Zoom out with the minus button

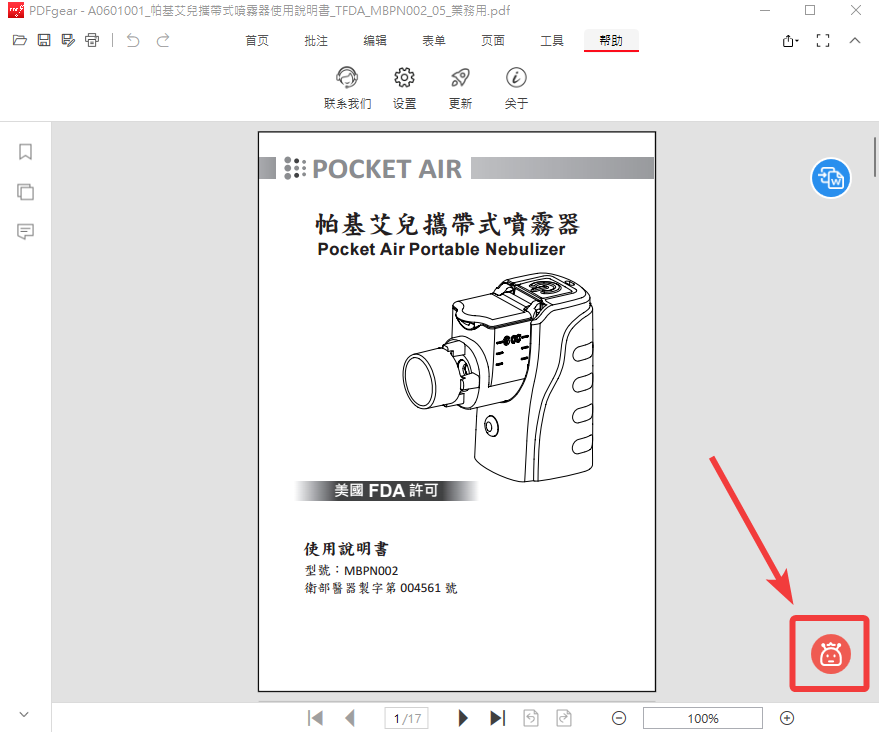point(619,718)
